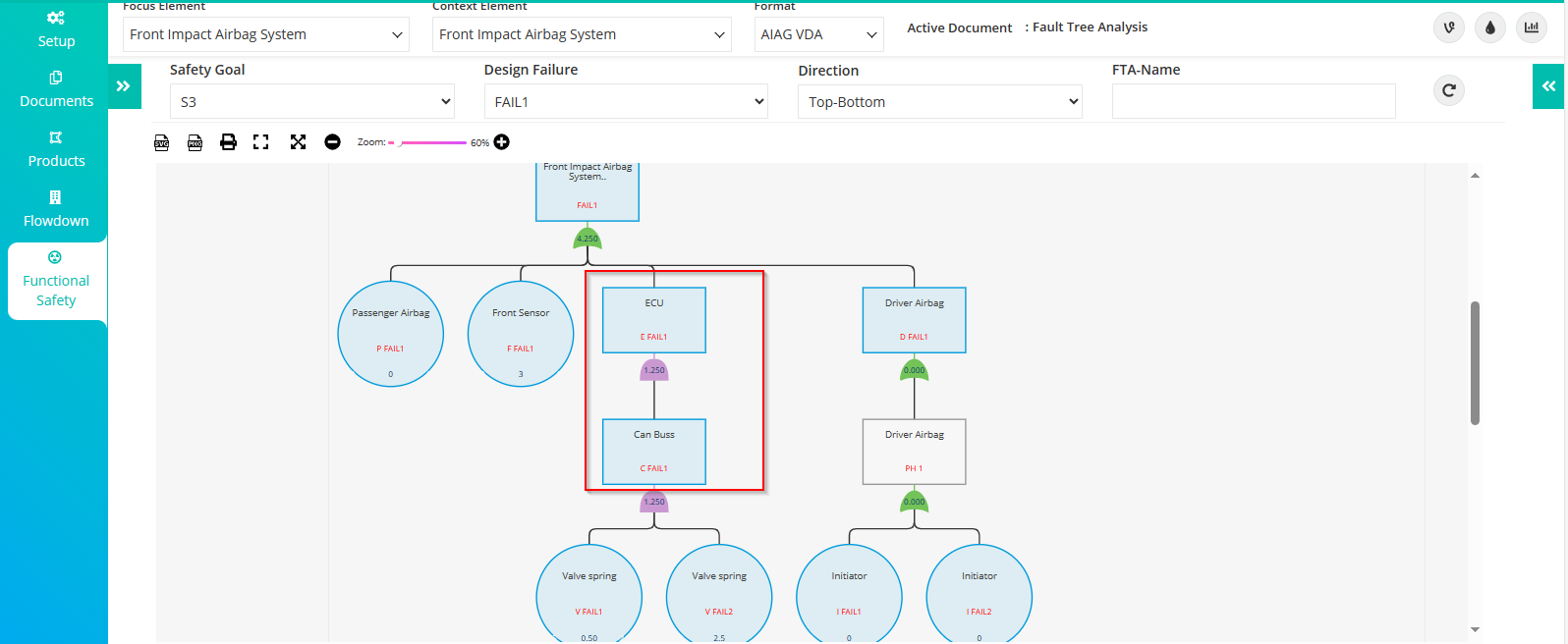Select the Initiator I FAIL1 node

(850, 594)
